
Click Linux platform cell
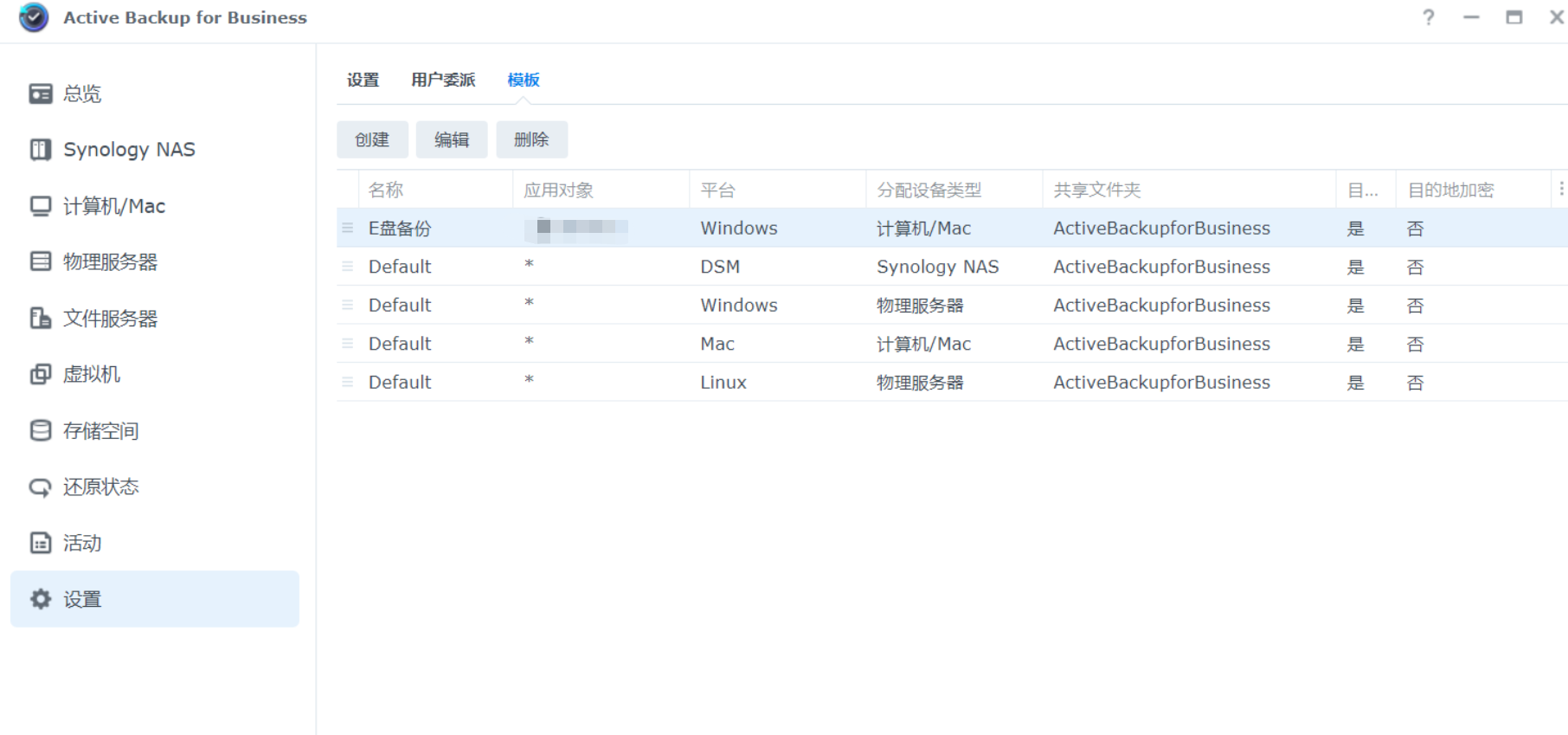coord(723,382)
